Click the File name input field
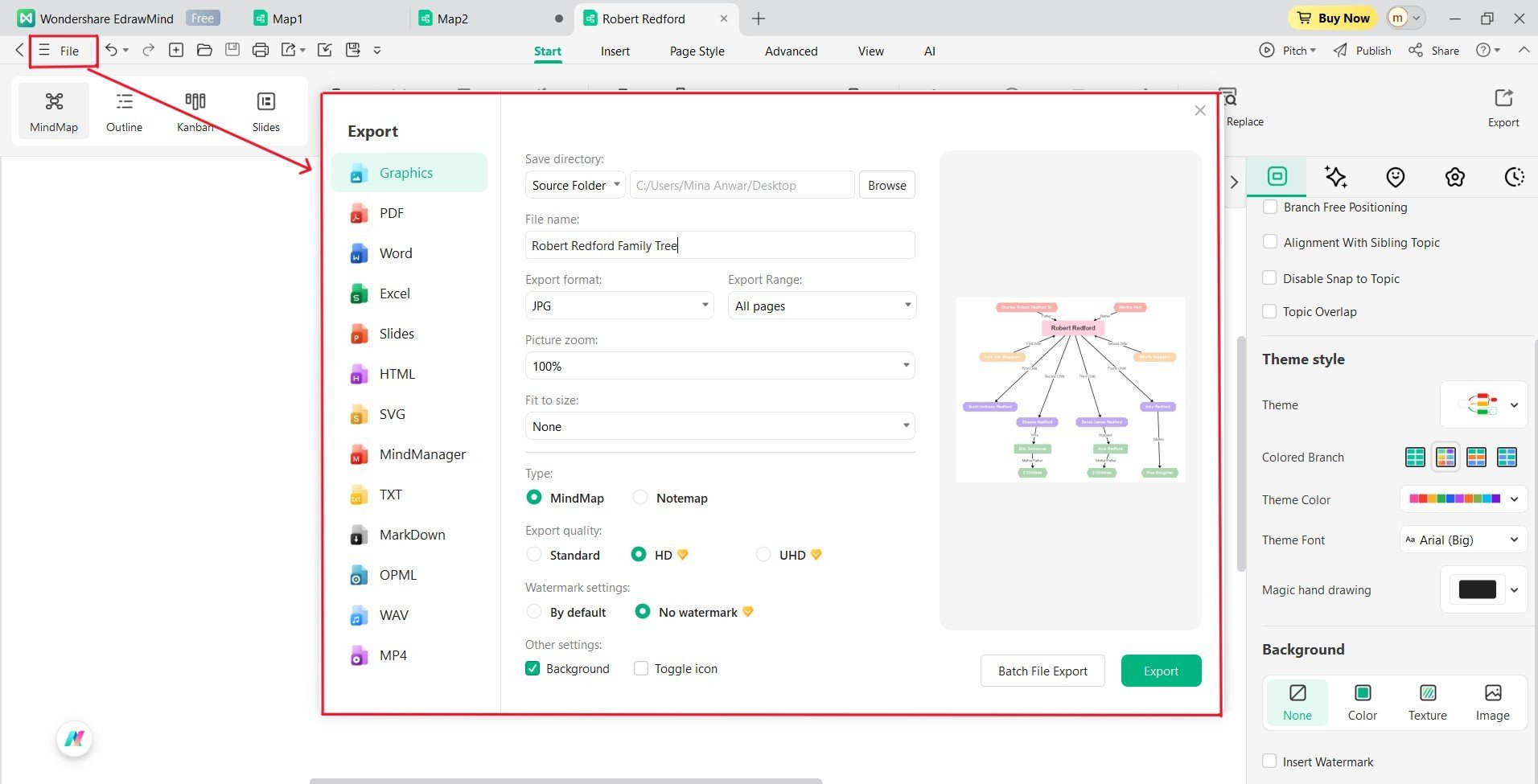1538x784 pixels. click(720, 245)
